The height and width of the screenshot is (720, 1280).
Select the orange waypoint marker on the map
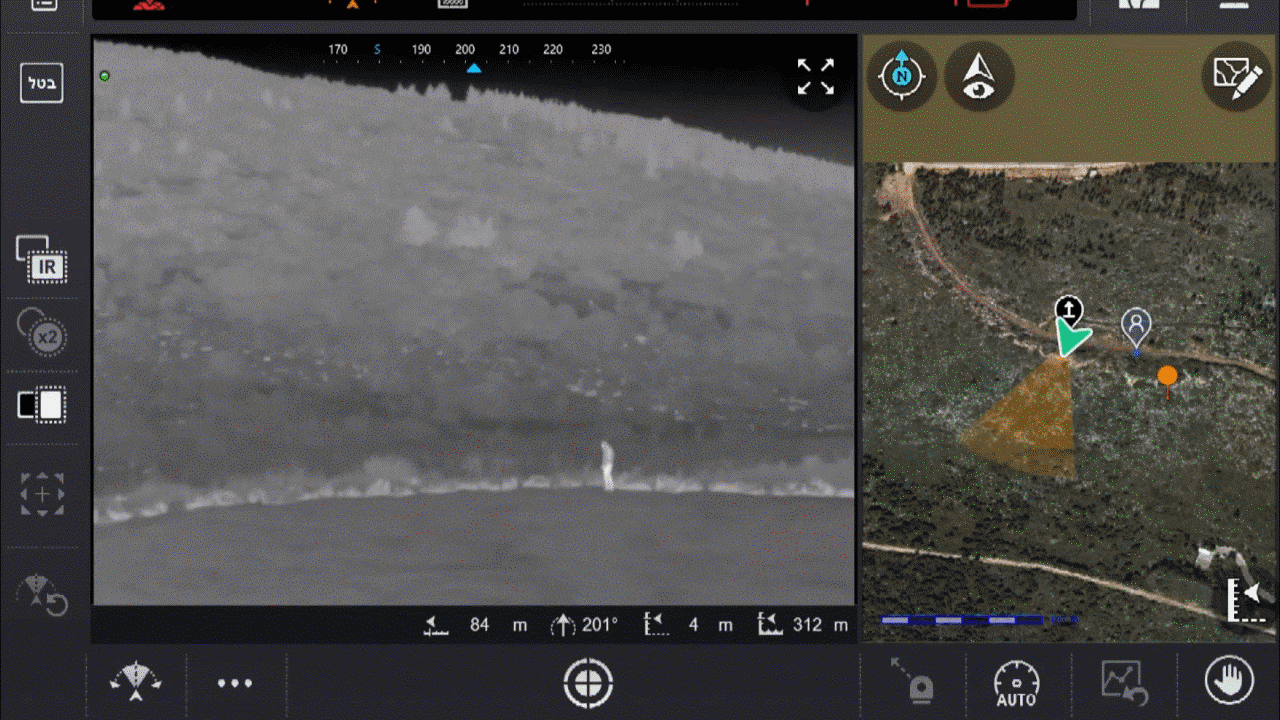1167,377
